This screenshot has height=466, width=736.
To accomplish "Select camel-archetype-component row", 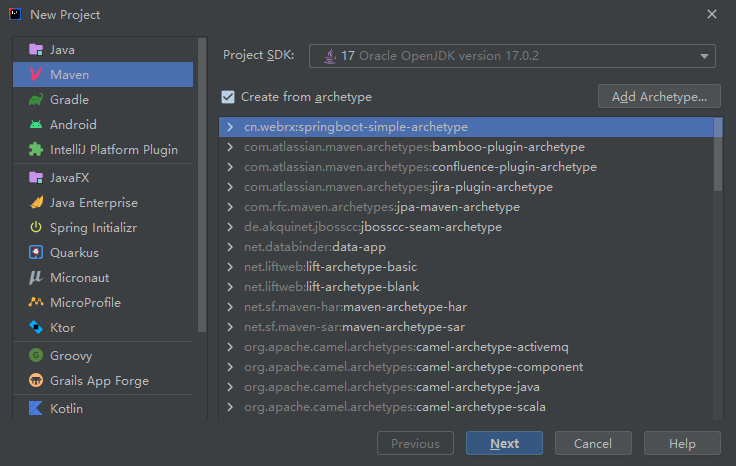I will 466,367.
